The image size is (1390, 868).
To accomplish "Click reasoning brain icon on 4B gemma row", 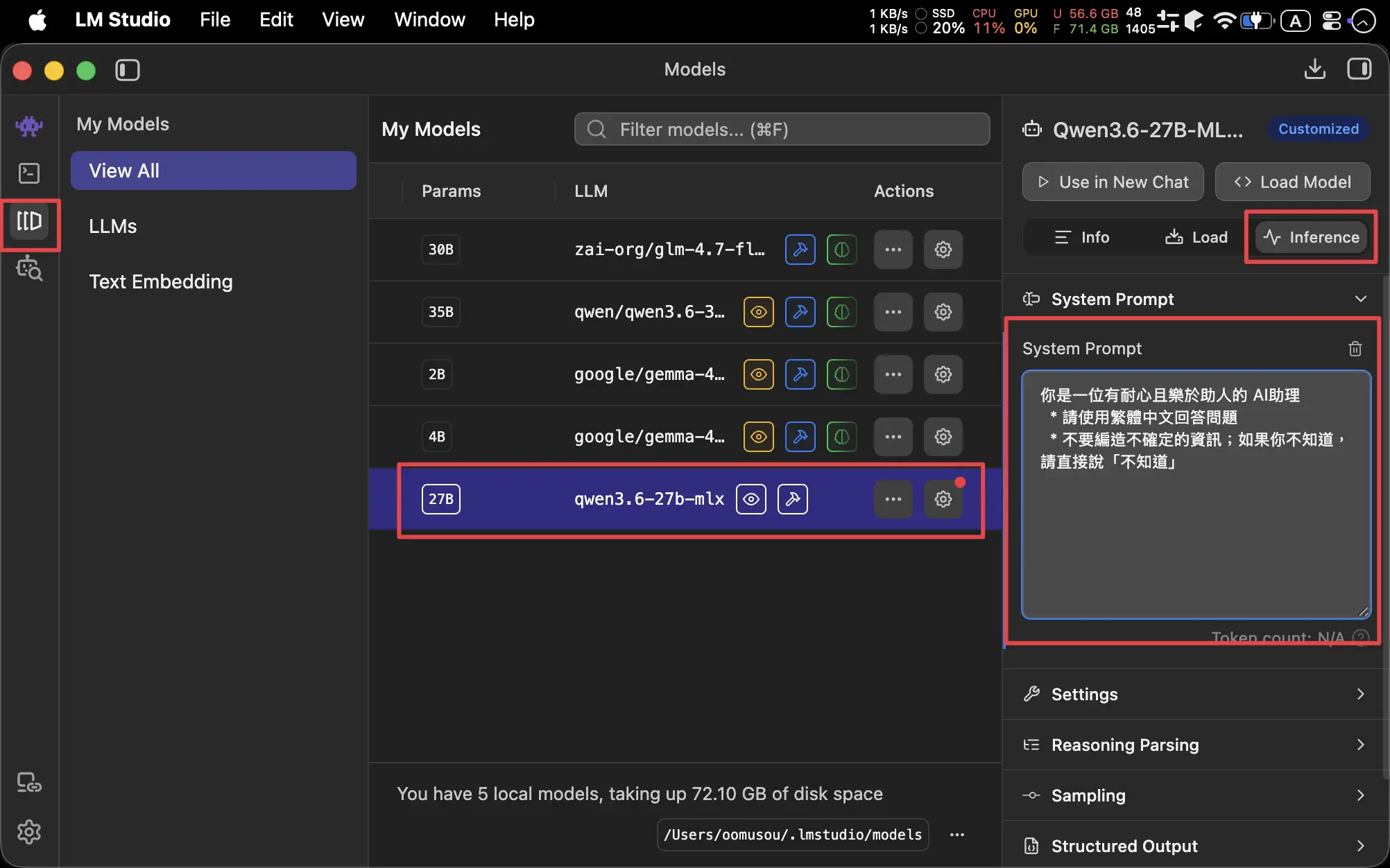I will click(842, 437).
